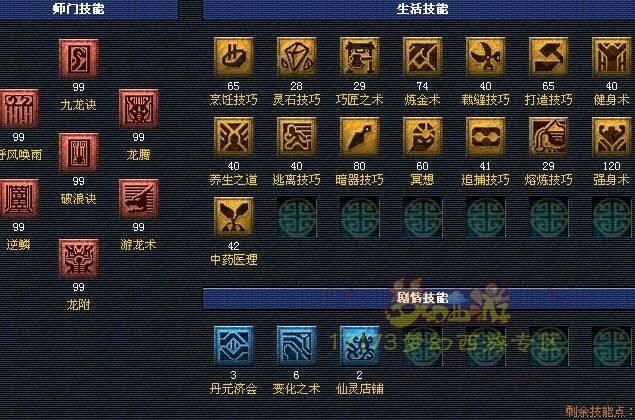Select the 九龙诀 skill icon

(x=79, y=59)
